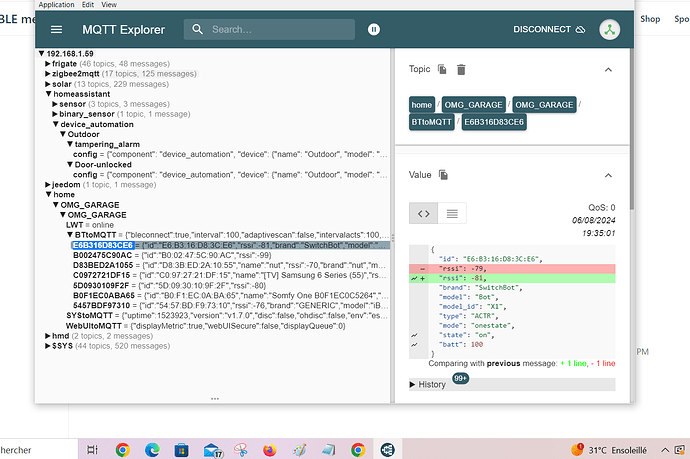Collapse the BTtoMQTT tree node
Viewport: 690px width, 459px height.
click(x=70, y=235)
